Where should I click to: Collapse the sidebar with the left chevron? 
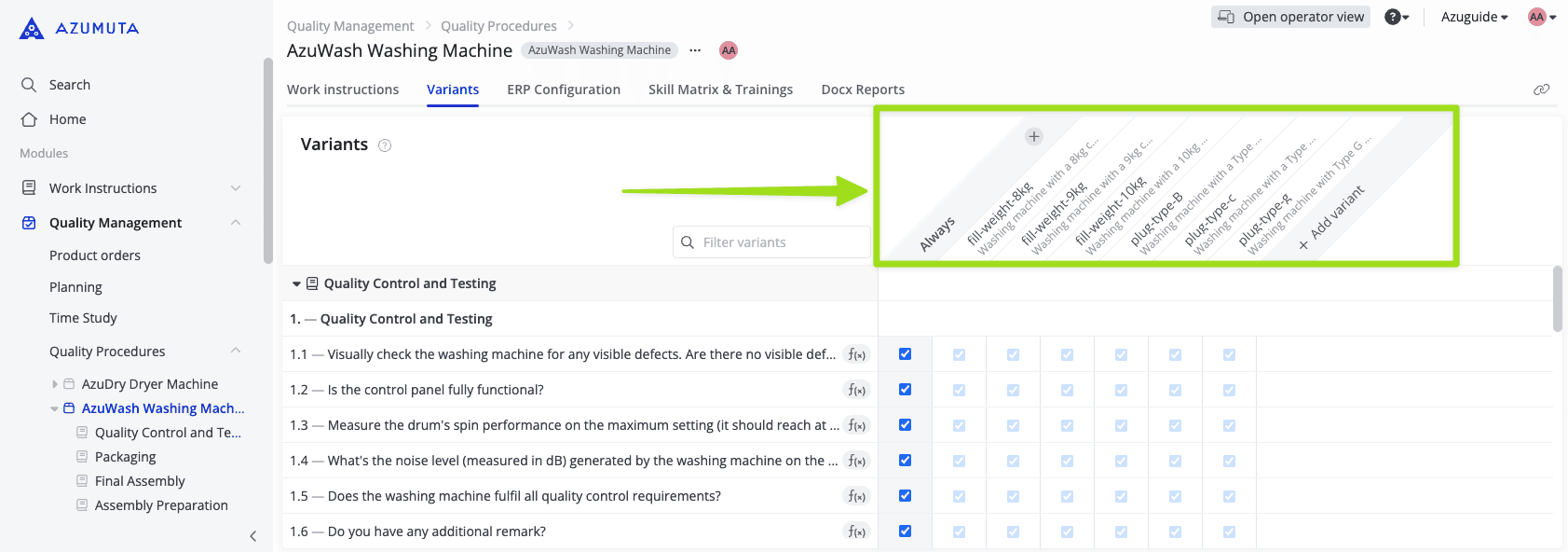(253, 536)
